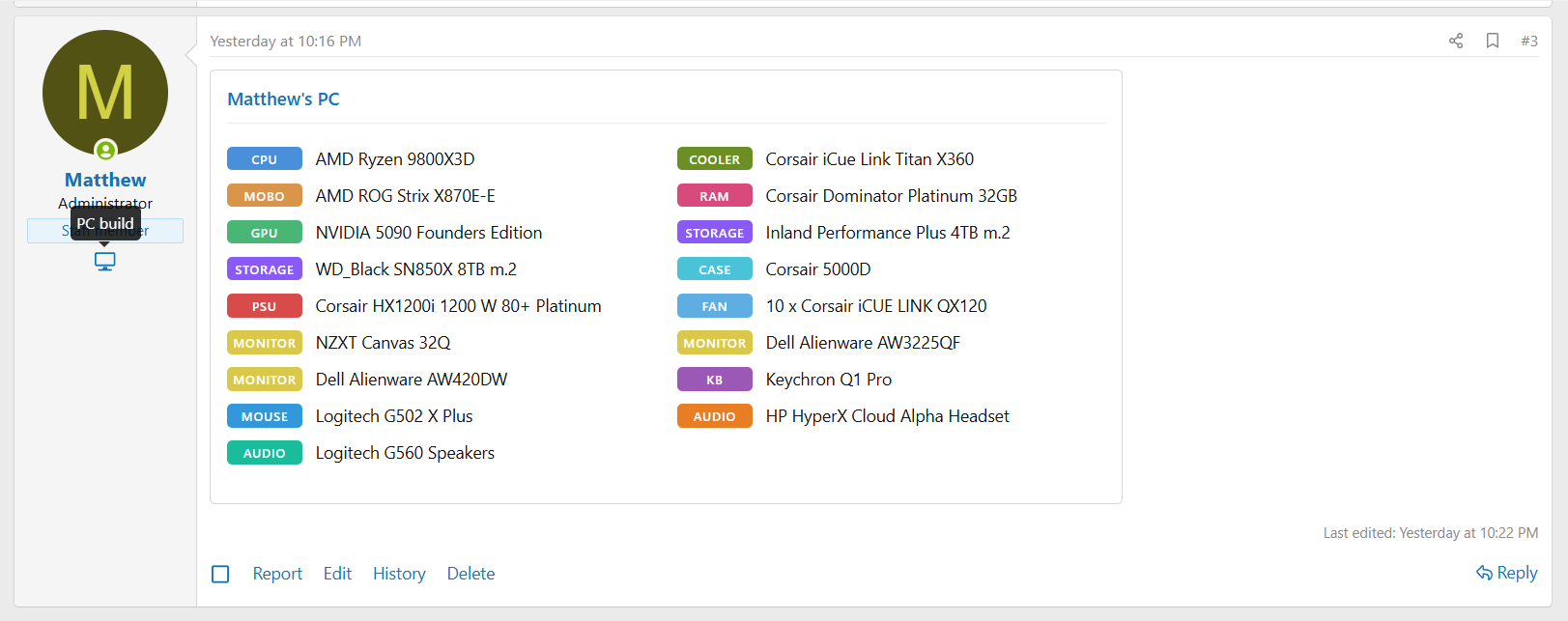Click Matthew's avatar with letter M
Image resolution: width=1568 pixels, height=621 pixels.
[x=105, y=93]
